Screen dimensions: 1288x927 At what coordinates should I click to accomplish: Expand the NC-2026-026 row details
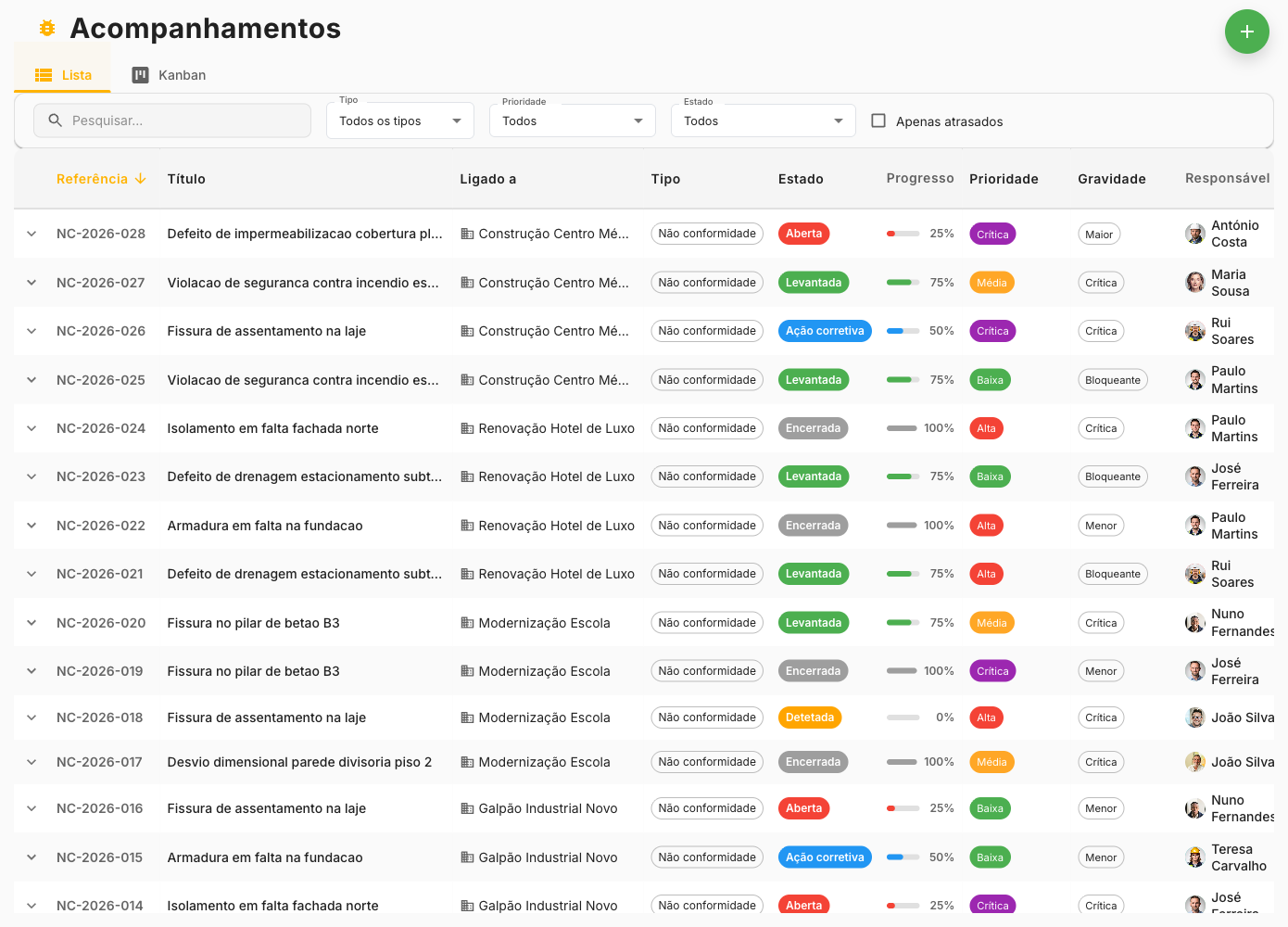tap(32, 330)
